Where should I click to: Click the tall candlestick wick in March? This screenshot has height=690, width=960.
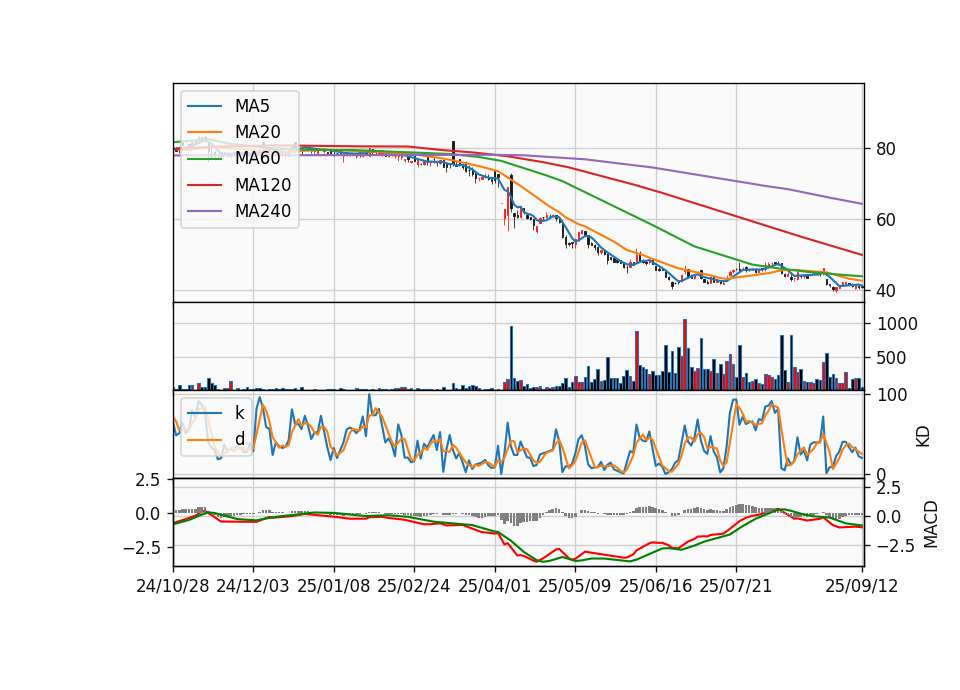454,152
